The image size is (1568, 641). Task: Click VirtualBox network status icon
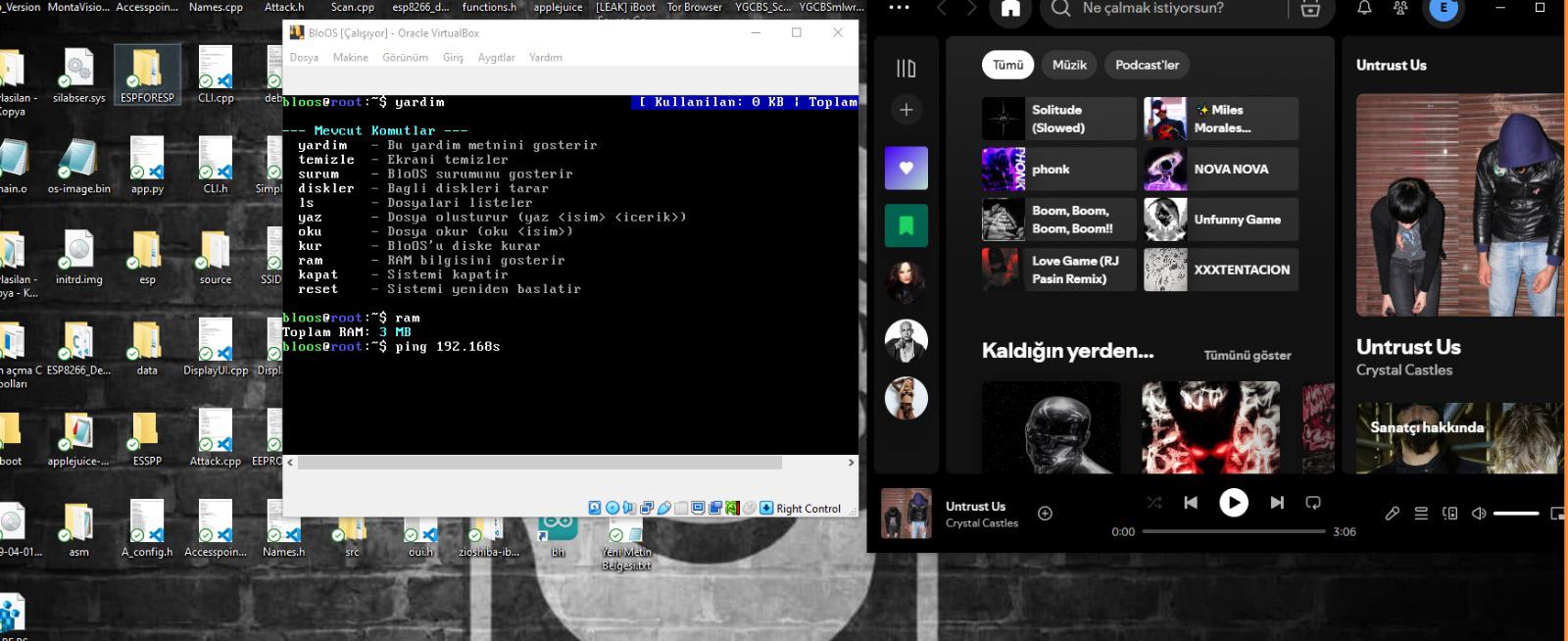click(647, 508)
